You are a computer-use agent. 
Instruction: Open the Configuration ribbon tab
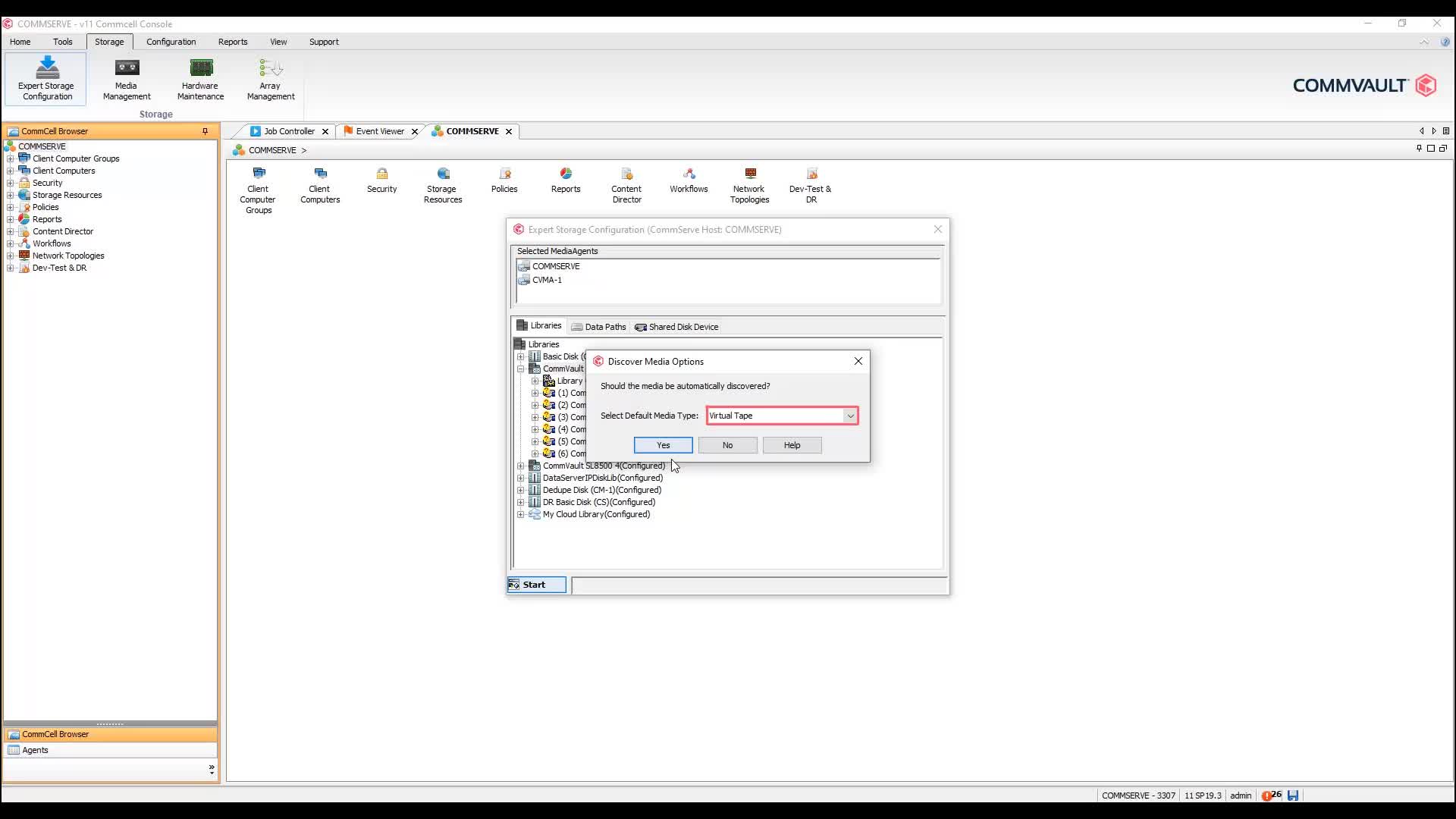171,42
